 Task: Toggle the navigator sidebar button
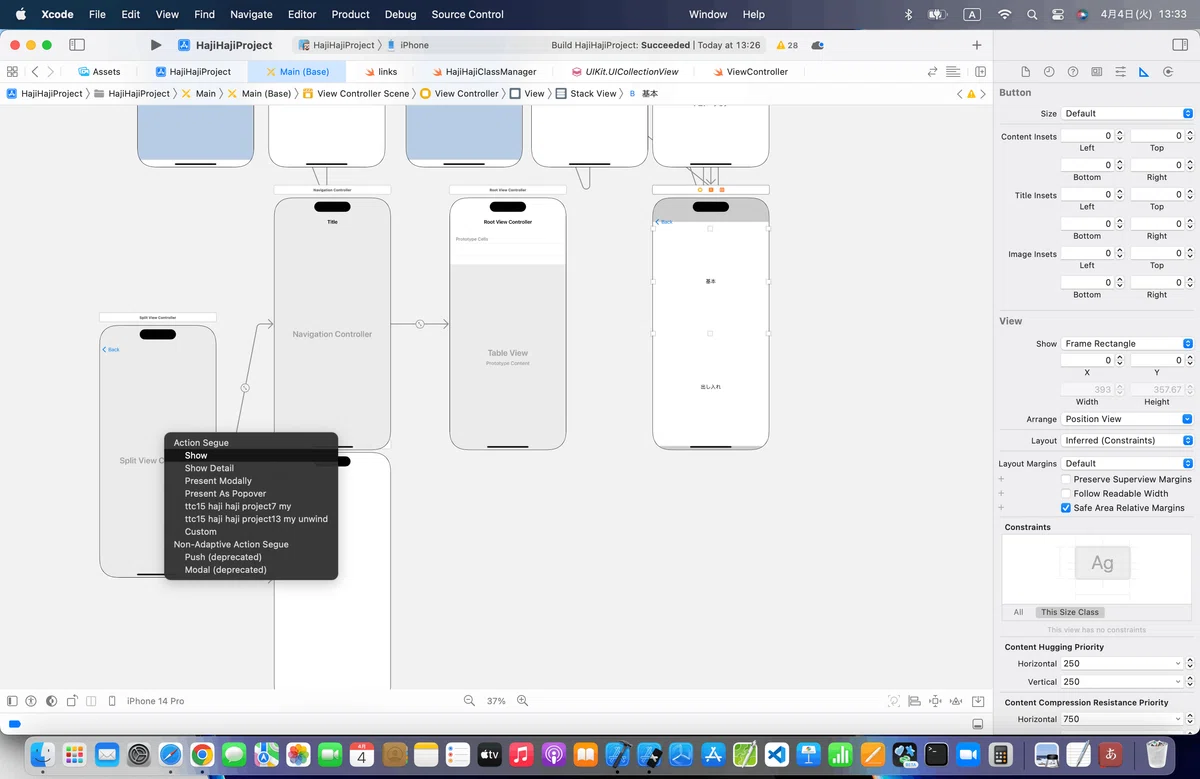[77, 45]
